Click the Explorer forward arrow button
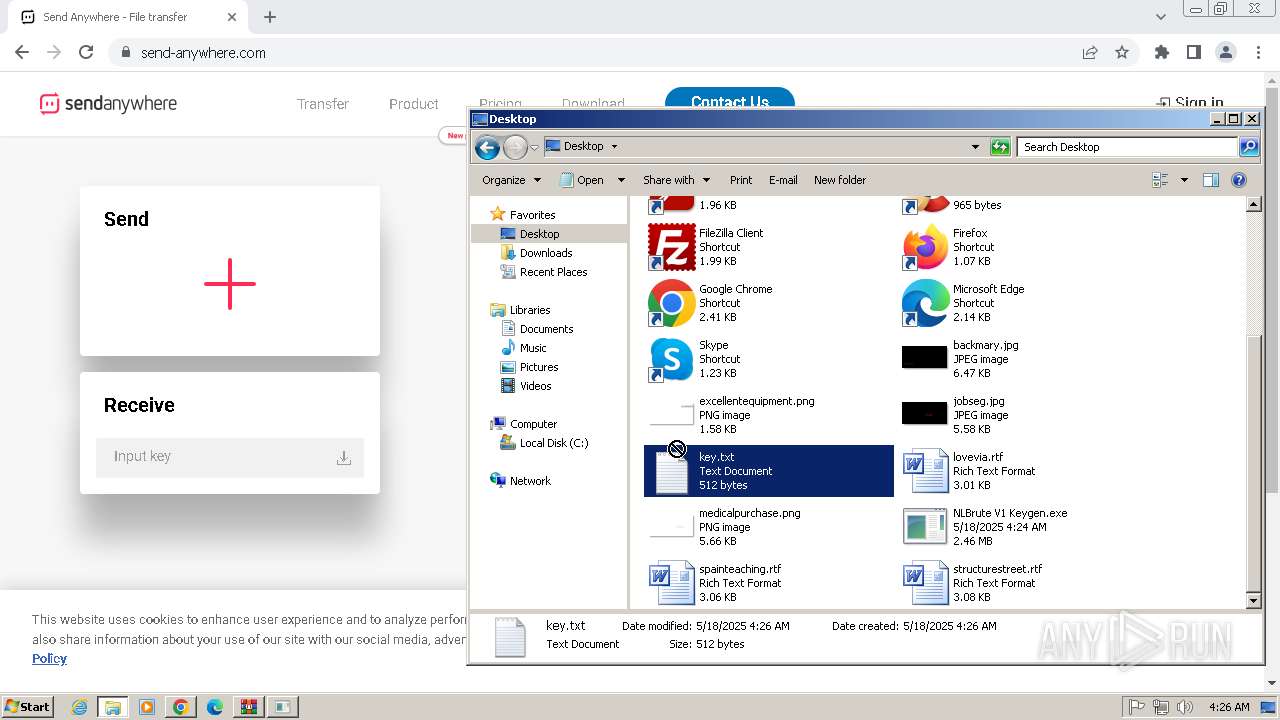 (514, 148)
